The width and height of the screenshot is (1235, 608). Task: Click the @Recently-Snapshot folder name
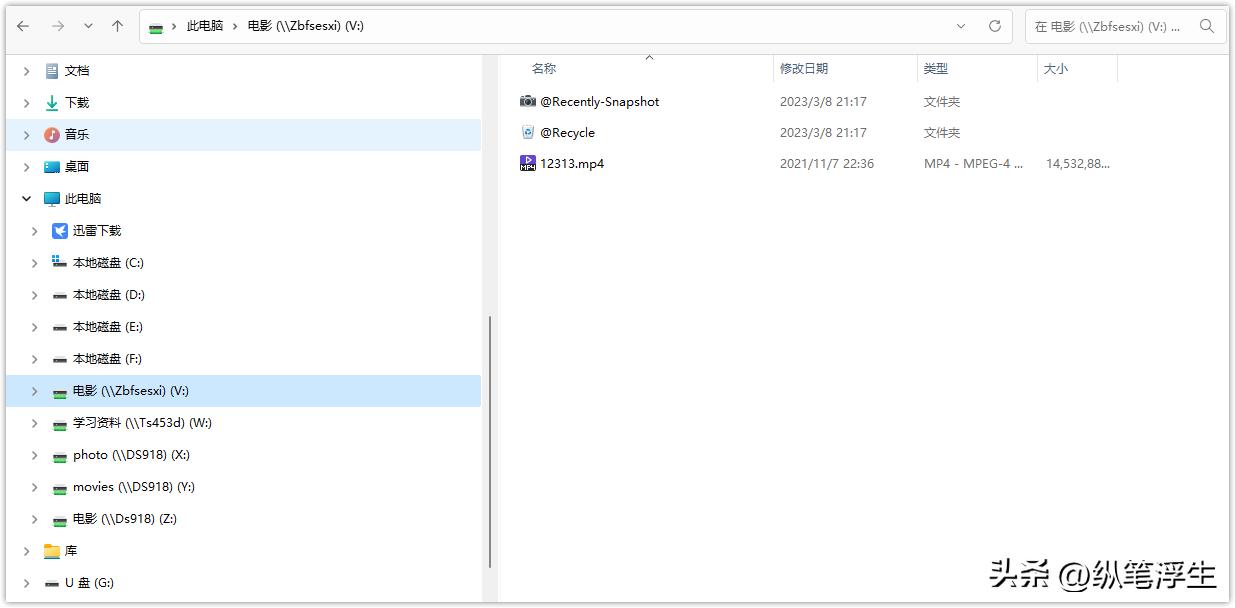pyautogui.click(x=600, y=101)
